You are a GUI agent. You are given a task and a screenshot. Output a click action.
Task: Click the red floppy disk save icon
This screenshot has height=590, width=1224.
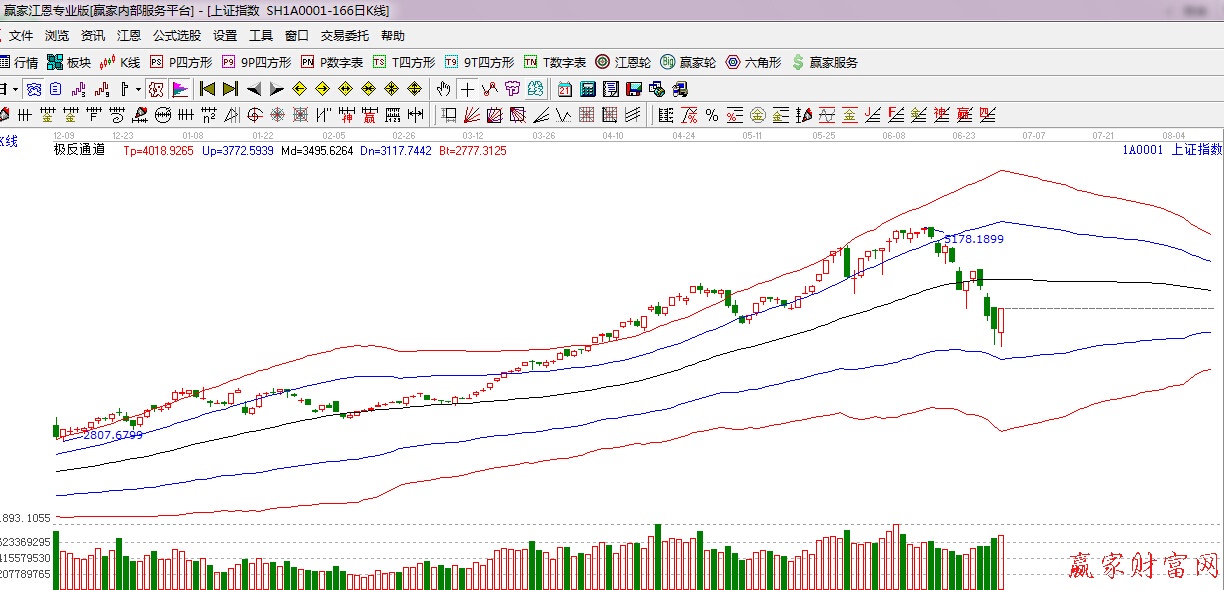pos(632,89)
